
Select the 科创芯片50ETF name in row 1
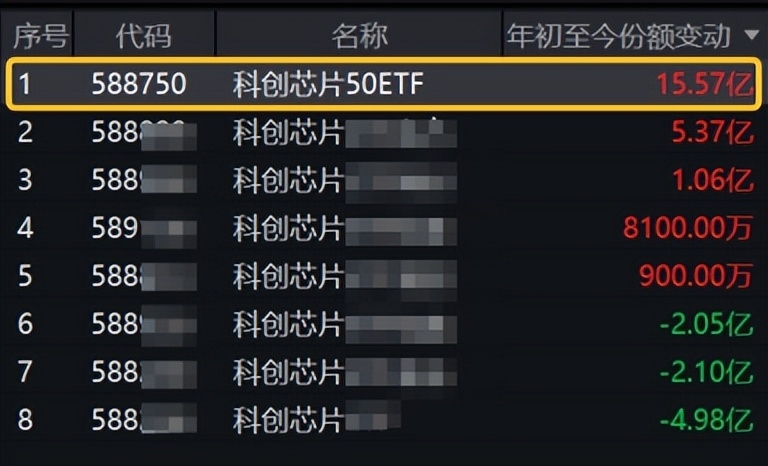click(x=328, y=84)
